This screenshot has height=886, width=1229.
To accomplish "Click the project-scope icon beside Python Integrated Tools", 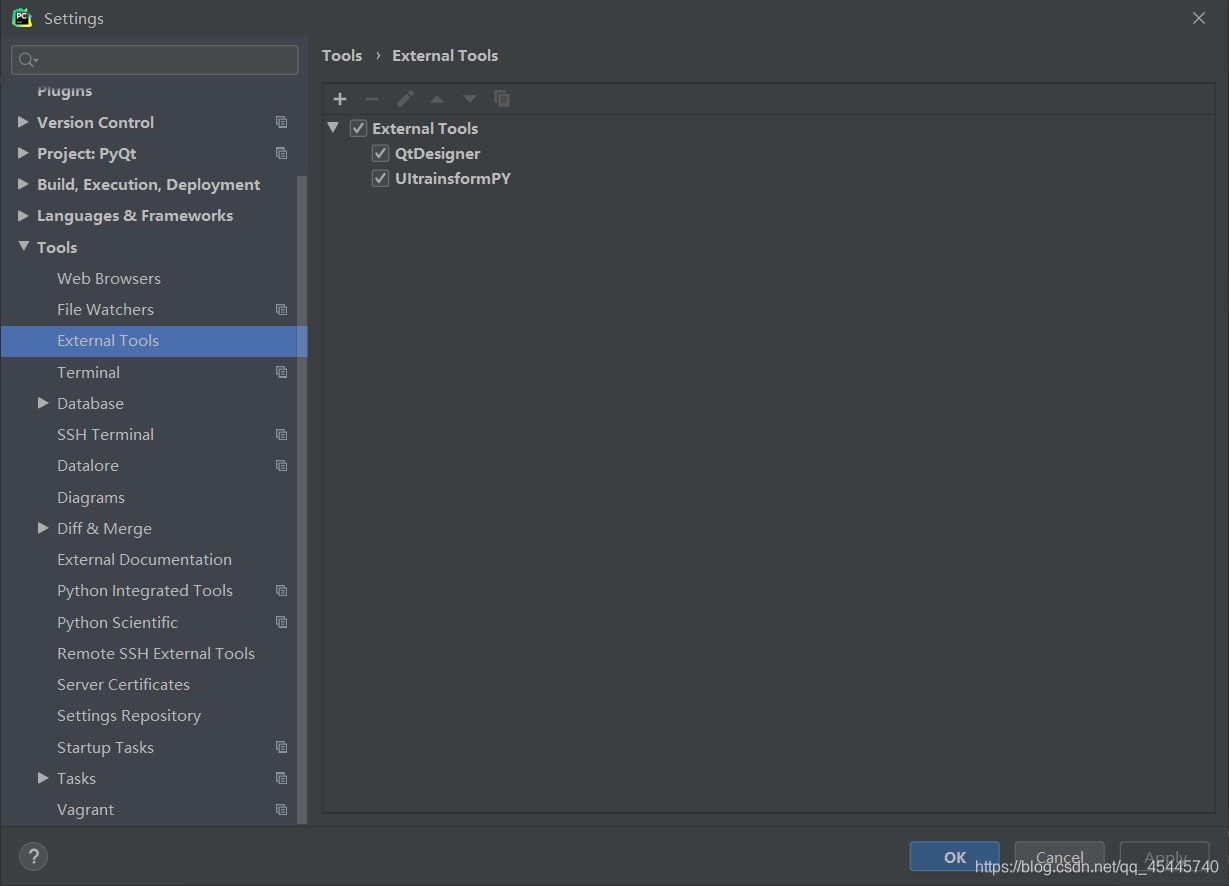I will 282,591.
